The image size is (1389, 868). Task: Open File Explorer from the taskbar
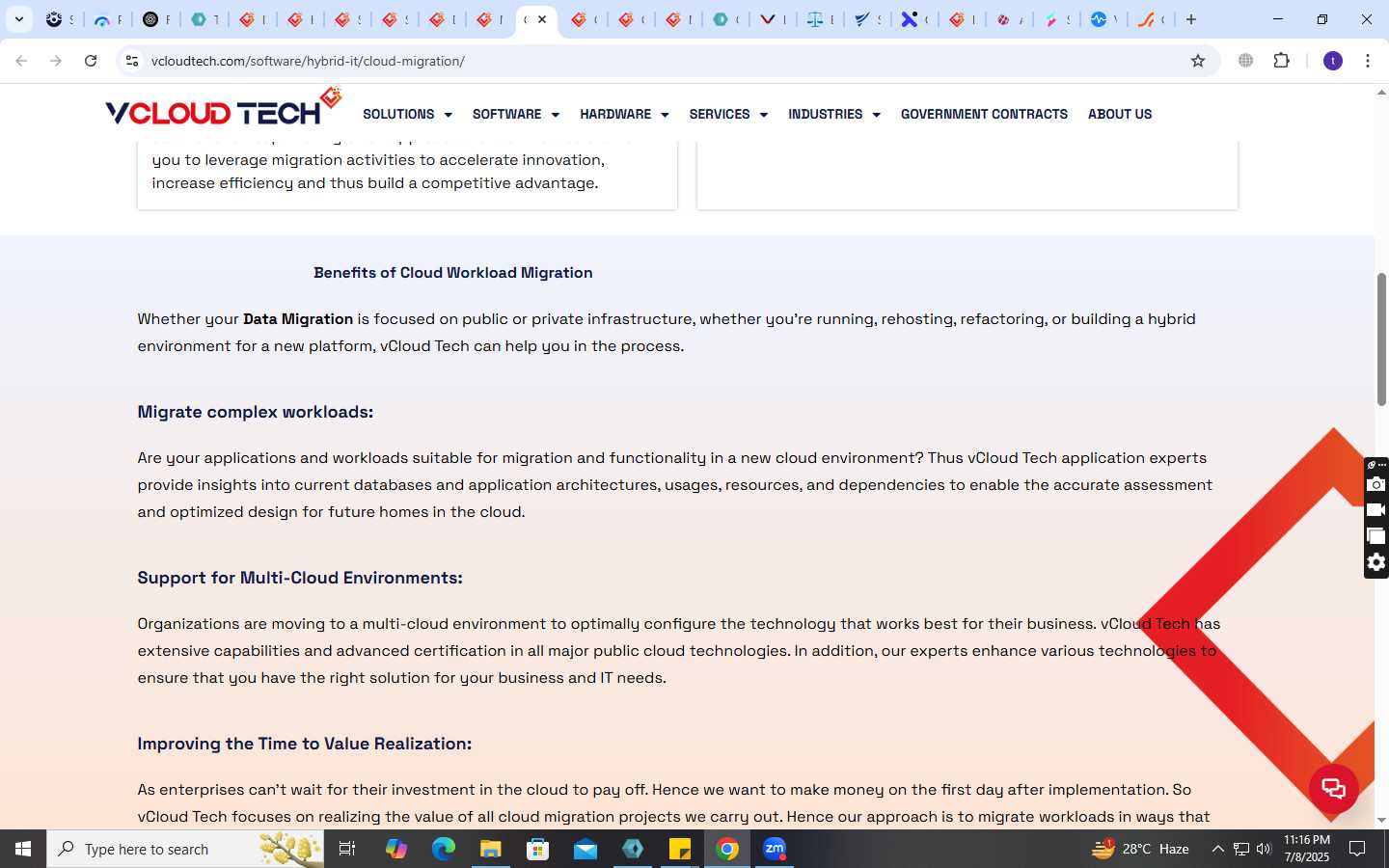[x=490, y=849]
